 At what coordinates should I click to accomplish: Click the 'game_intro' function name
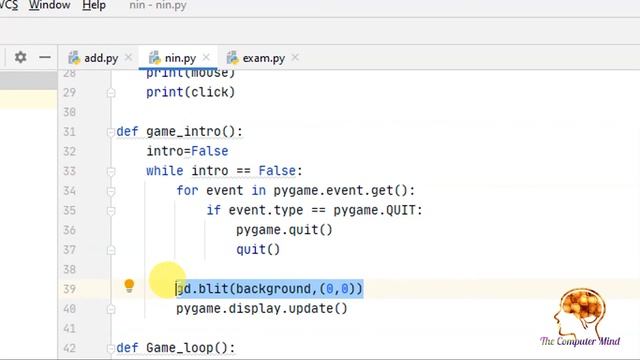(x=183, y=132)
